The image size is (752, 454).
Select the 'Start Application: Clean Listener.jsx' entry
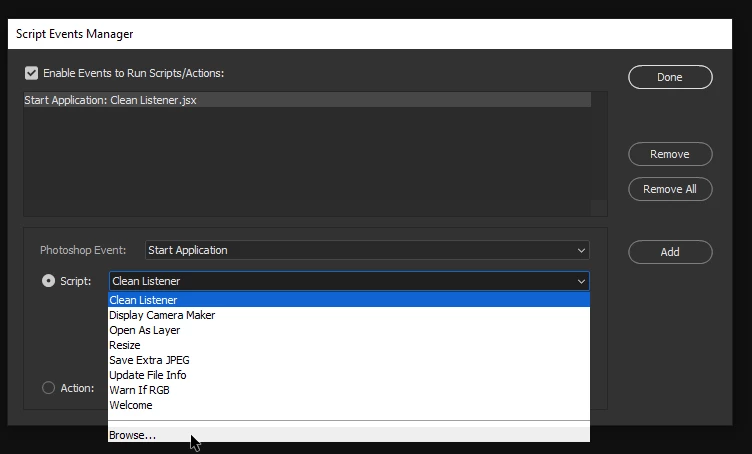(x=307, y=100)
